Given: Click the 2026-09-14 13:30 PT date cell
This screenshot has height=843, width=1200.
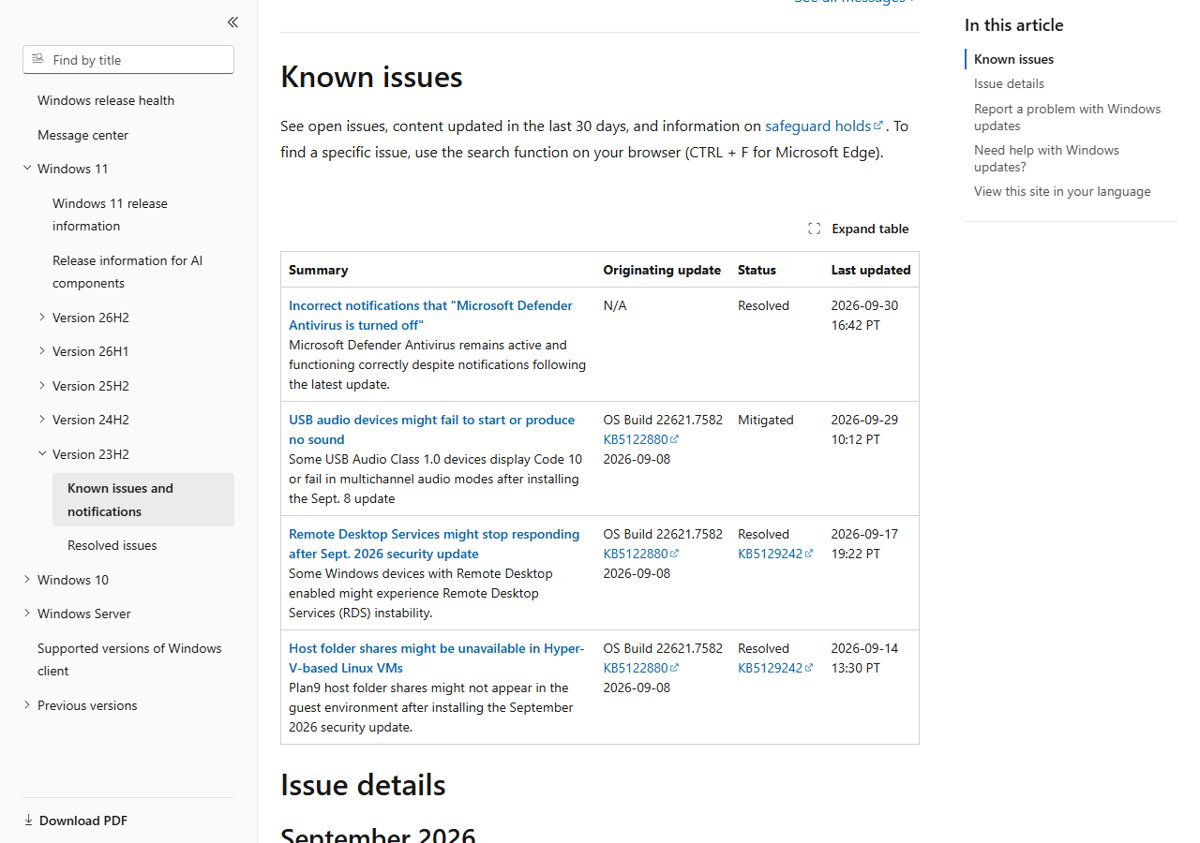Looking at the screenshot, I should pyautogui.click(x=865, y=658).
